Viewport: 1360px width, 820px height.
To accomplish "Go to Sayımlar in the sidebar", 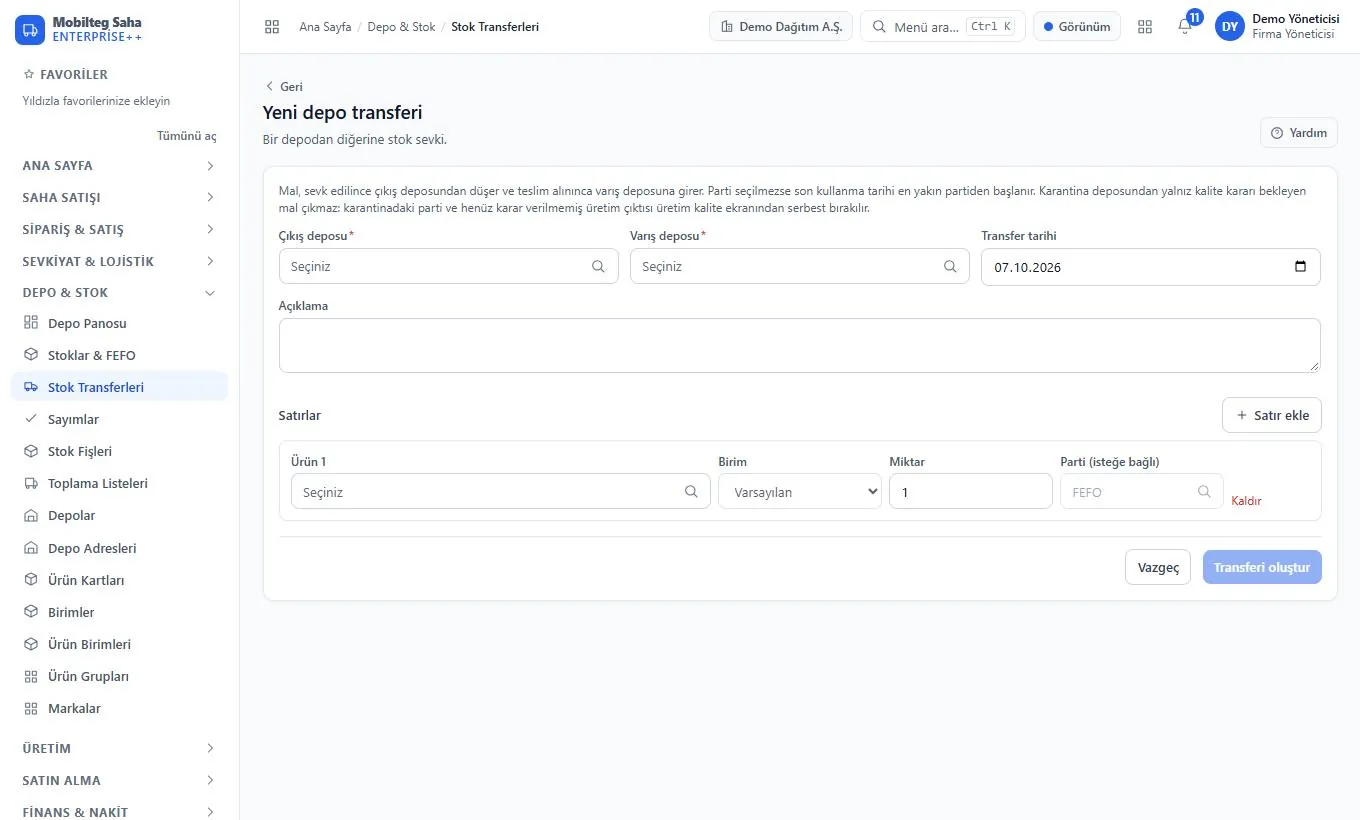I will click(x=119, y=419).
